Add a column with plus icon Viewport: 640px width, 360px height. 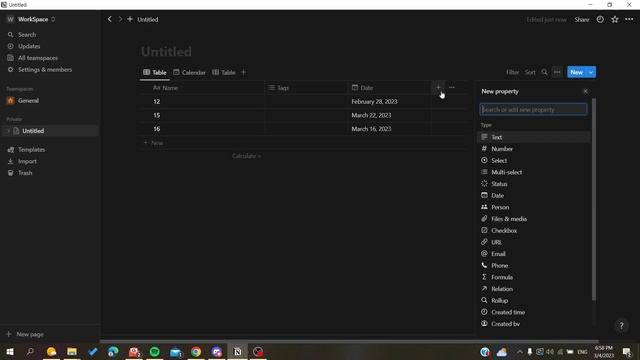[438, 87]
